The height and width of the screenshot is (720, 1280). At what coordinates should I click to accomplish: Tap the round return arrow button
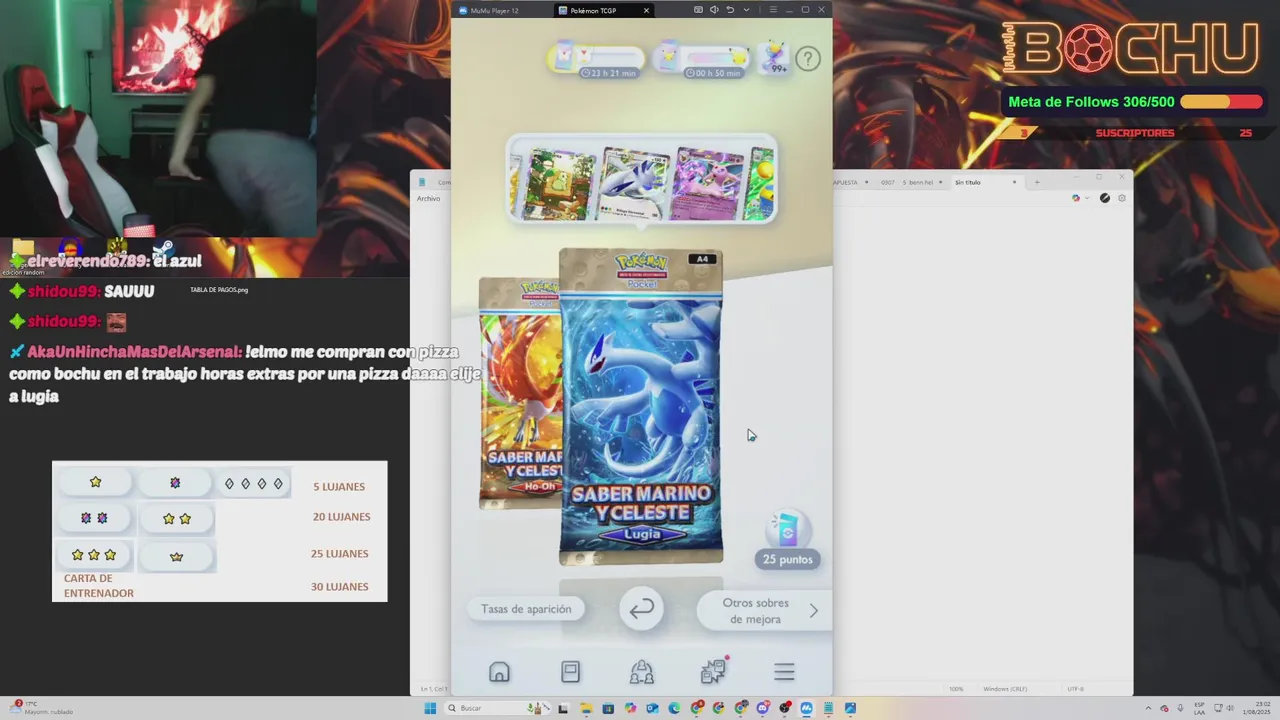point(641,609)
